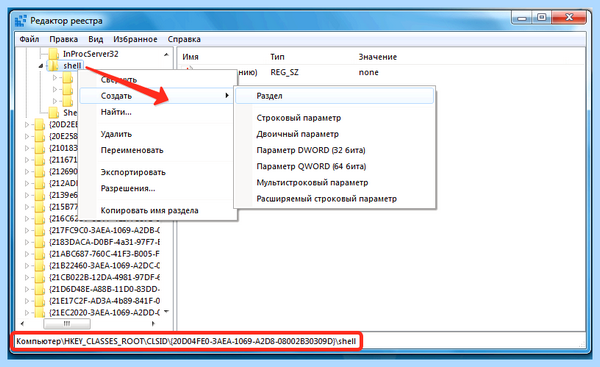Click folder icon of {2139e6 key
The height and width of the screenshot is (367, 600).
39,195
